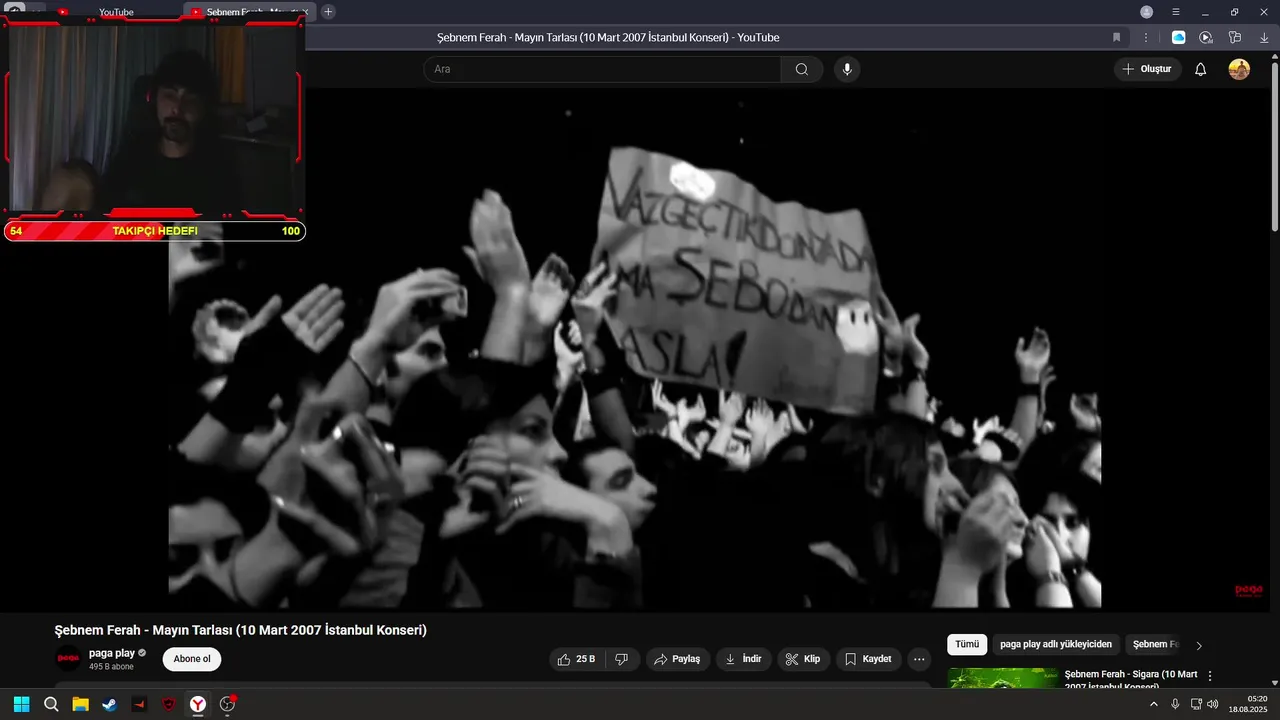Screen dimensions: 1280x720
Task: Open Windows taskbar search
Action: click(51, 704)
